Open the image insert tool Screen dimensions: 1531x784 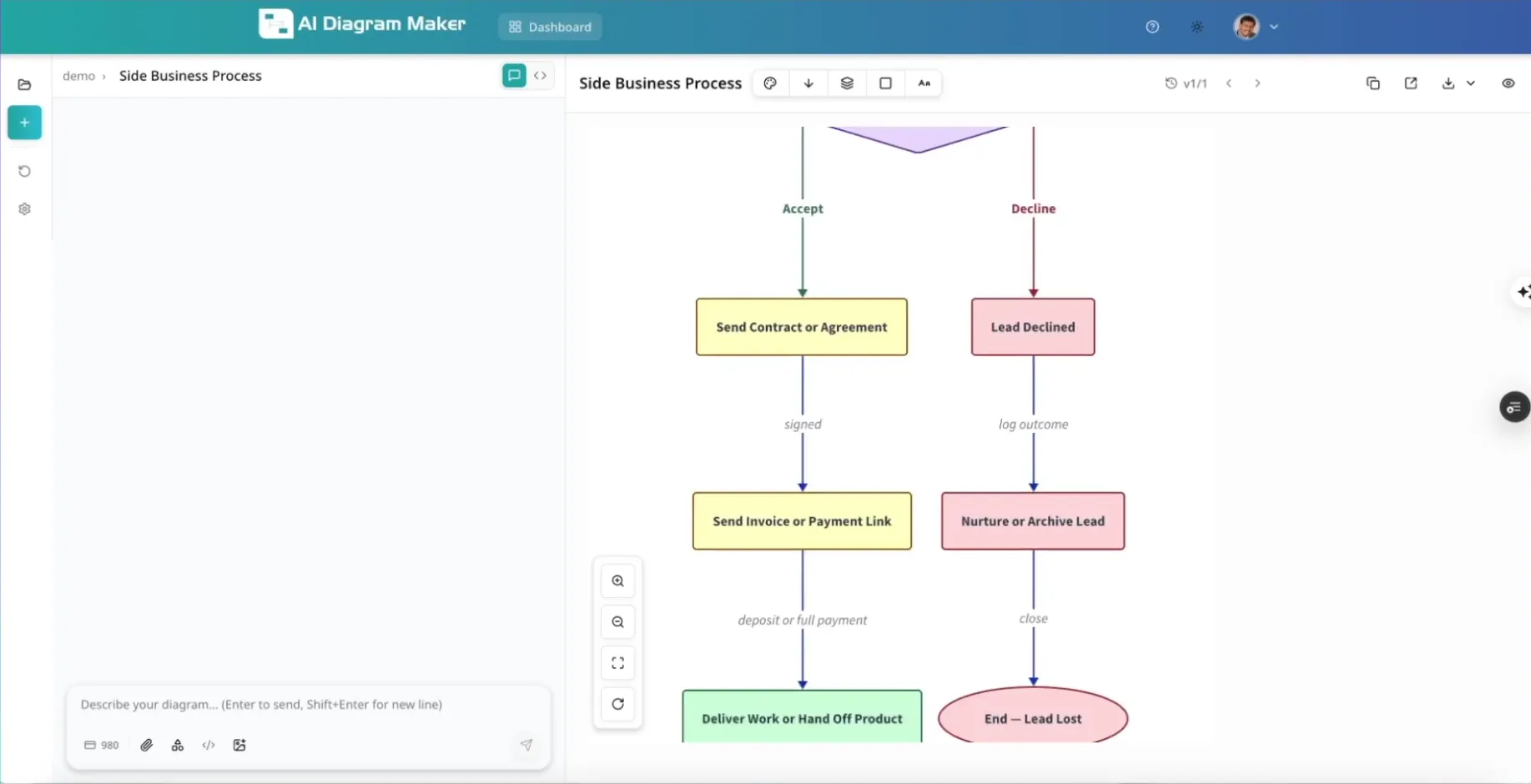pos(239,745)
